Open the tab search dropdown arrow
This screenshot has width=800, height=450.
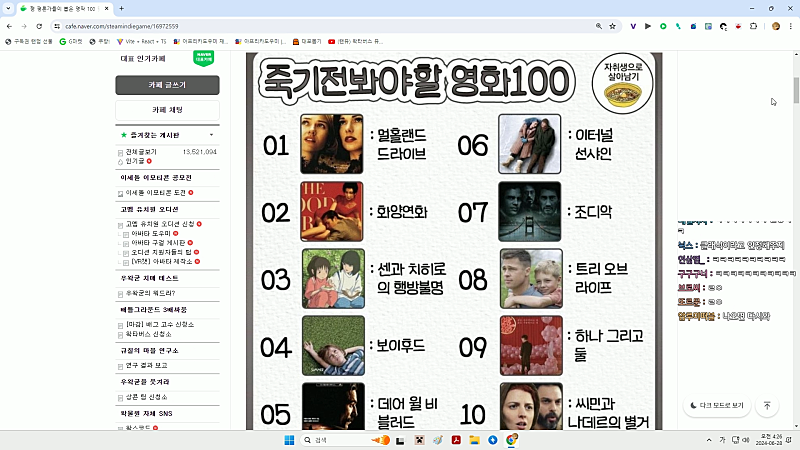point(8,8)
